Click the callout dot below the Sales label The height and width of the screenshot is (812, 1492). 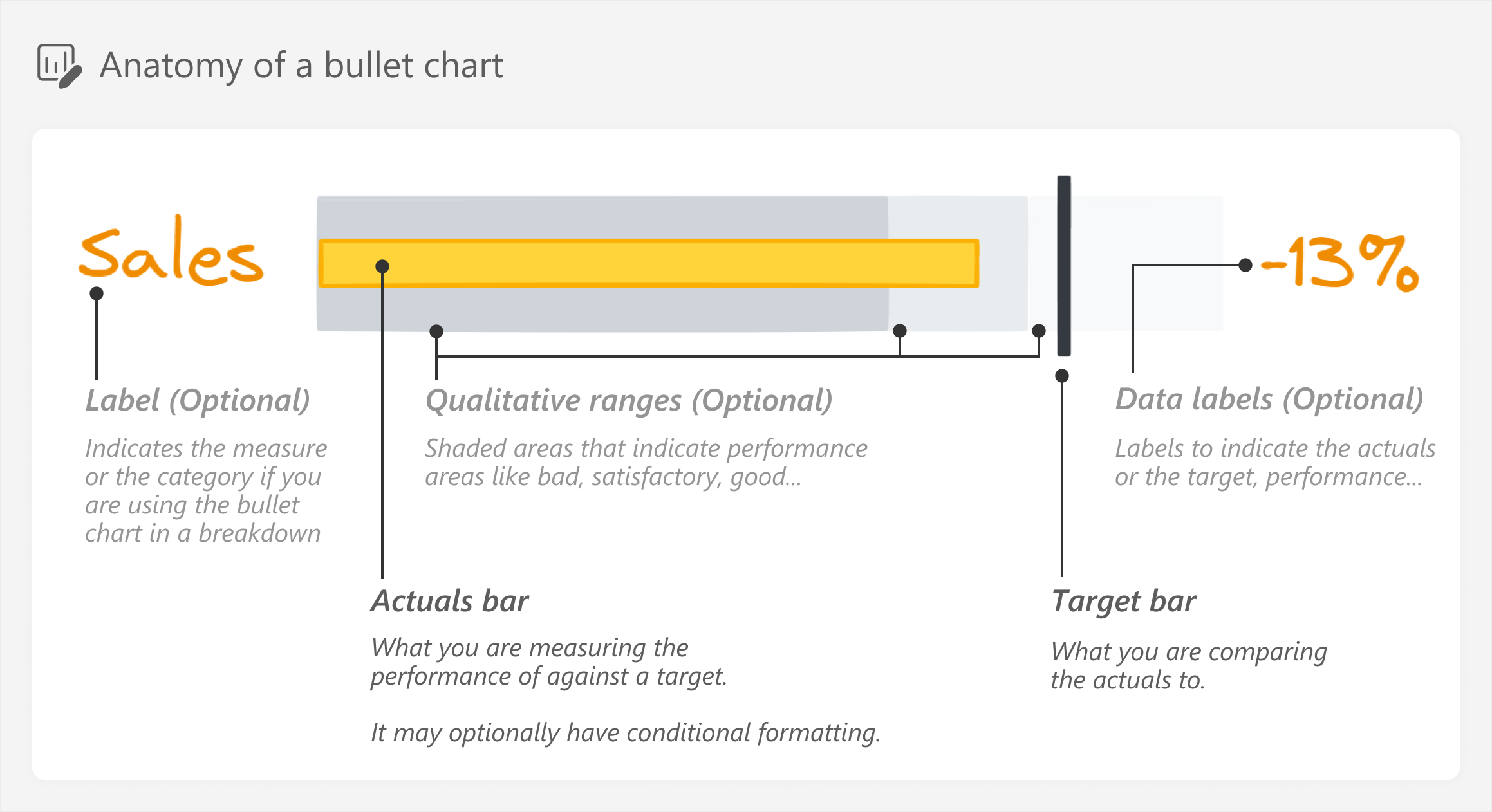(x=97, y=293)
